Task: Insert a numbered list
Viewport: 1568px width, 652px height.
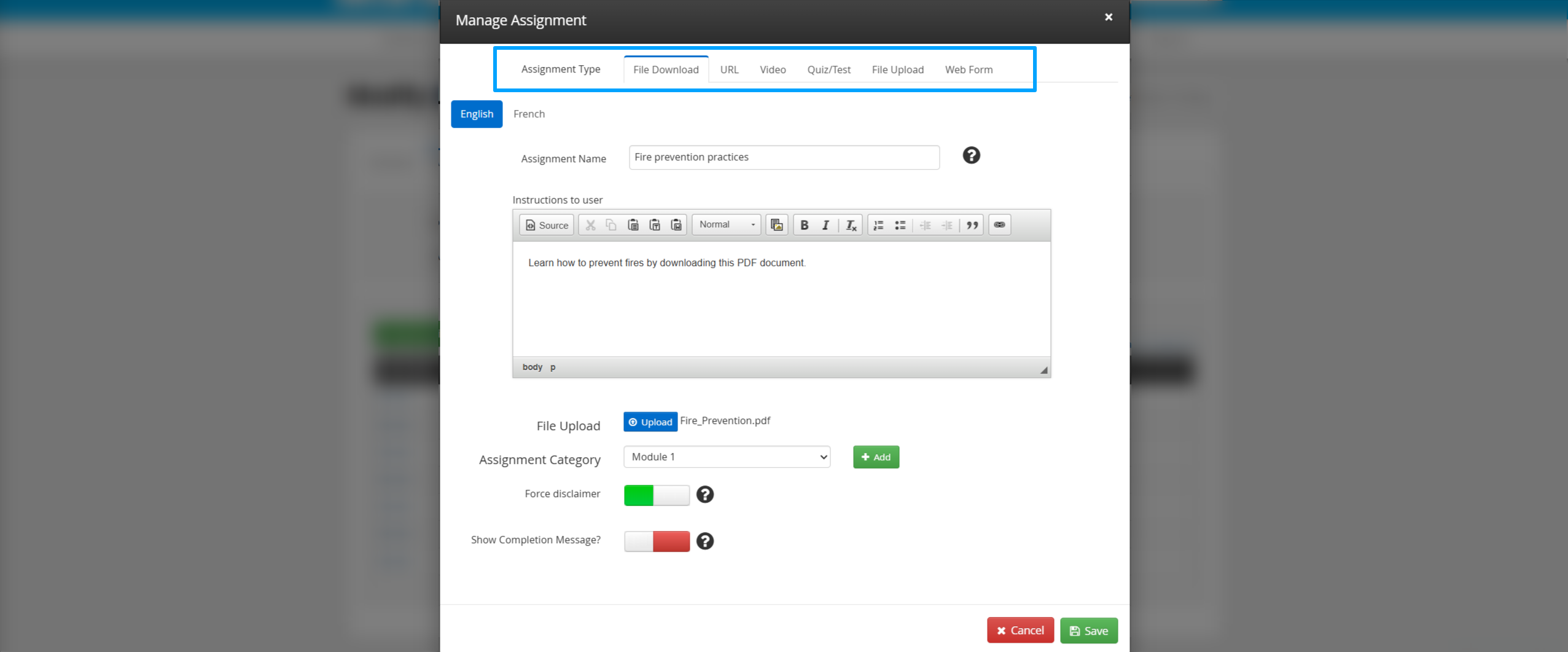Action: 879,225
